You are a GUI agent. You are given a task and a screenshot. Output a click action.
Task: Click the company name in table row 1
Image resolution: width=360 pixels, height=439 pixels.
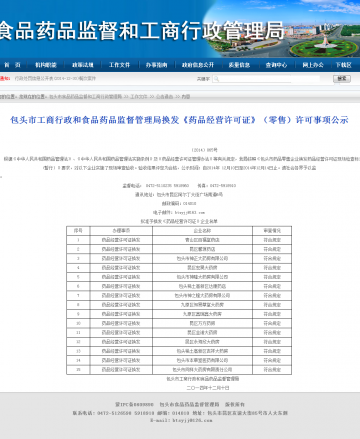pyautogui.click(x=202, y=240)
